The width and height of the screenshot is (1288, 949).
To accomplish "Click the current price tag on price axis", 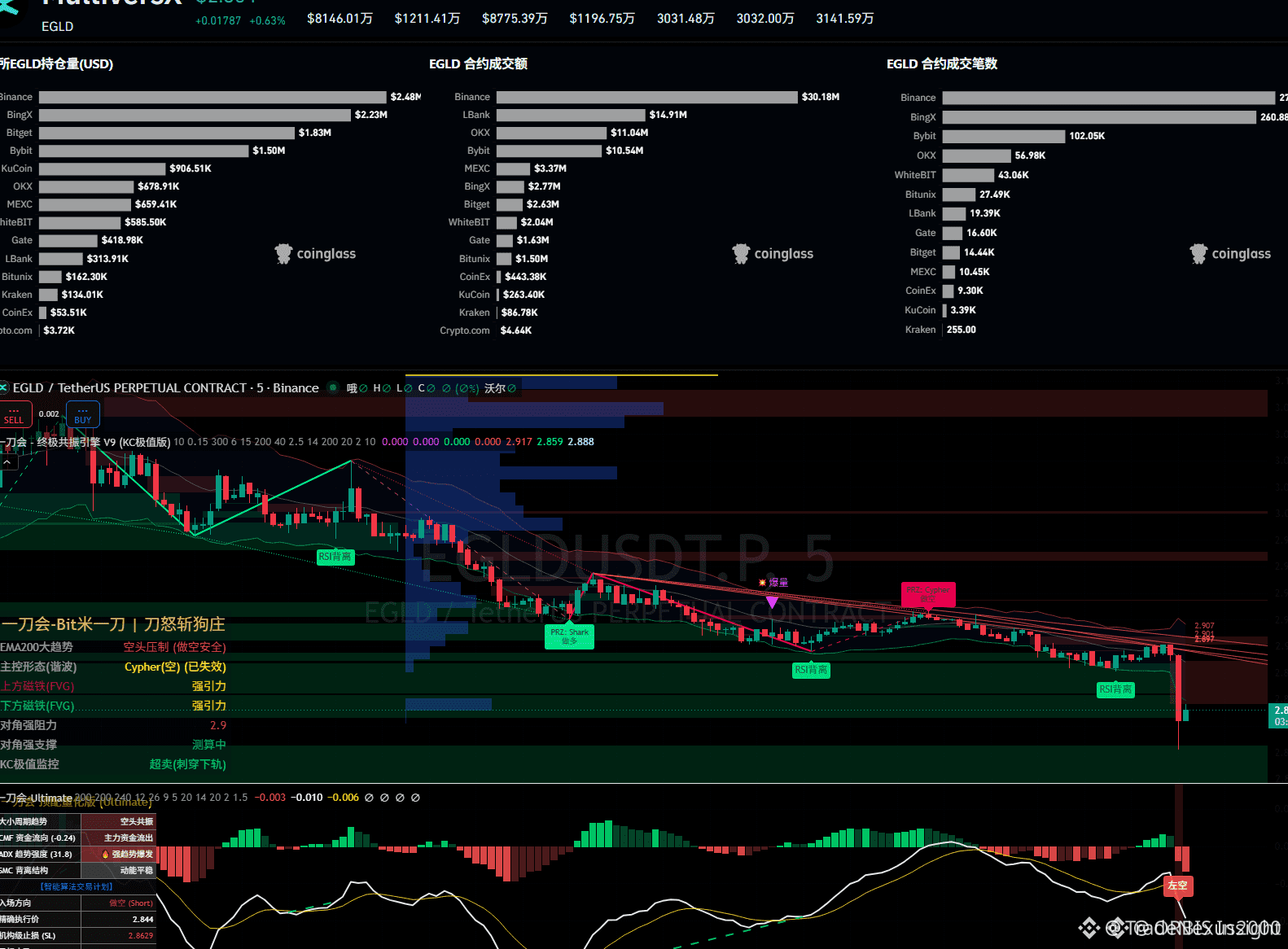I will (x=1278, y=715).
